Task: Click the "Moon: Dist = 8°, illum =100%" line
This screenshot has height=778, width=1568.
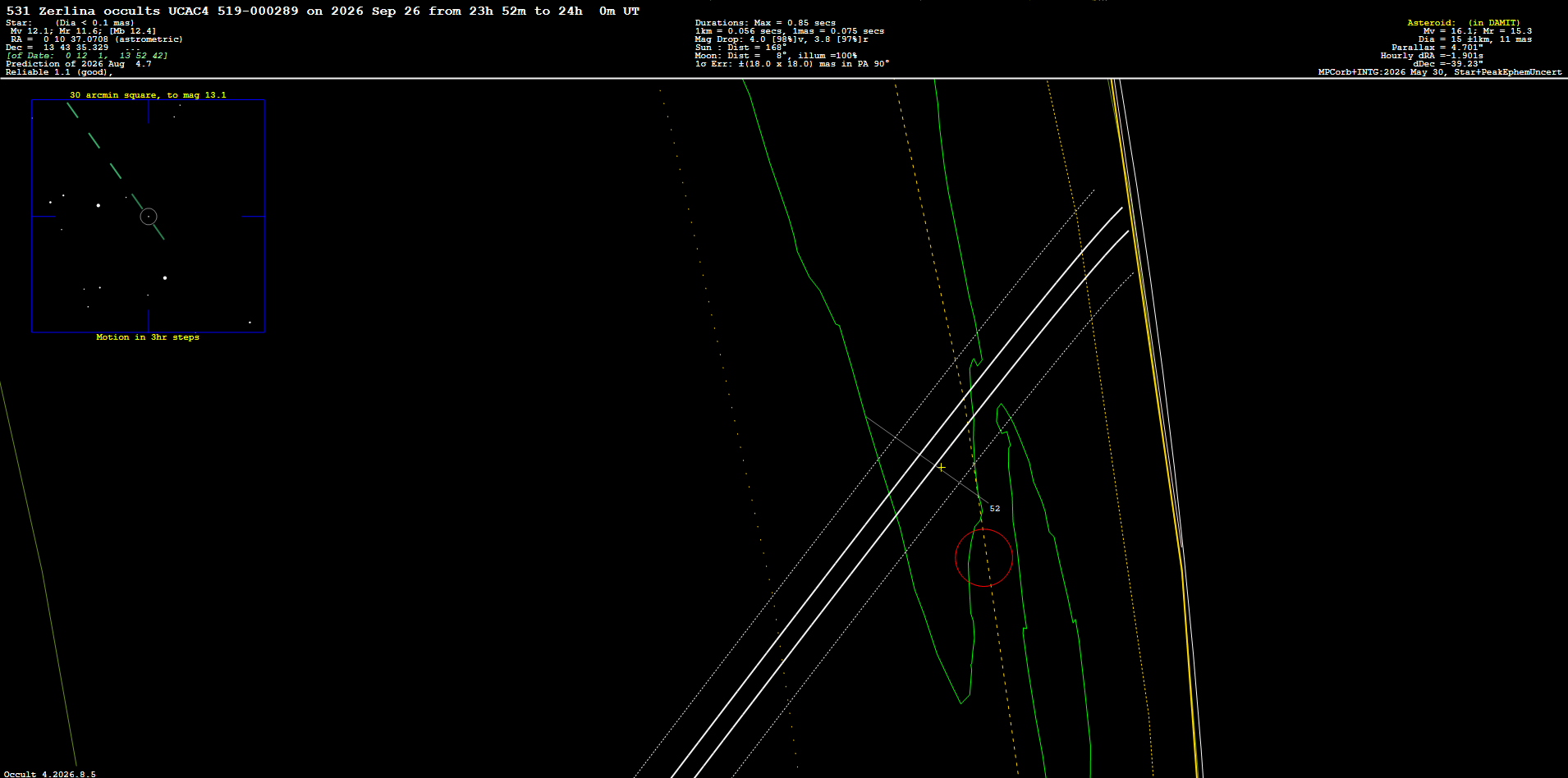Action: point(776,56)
